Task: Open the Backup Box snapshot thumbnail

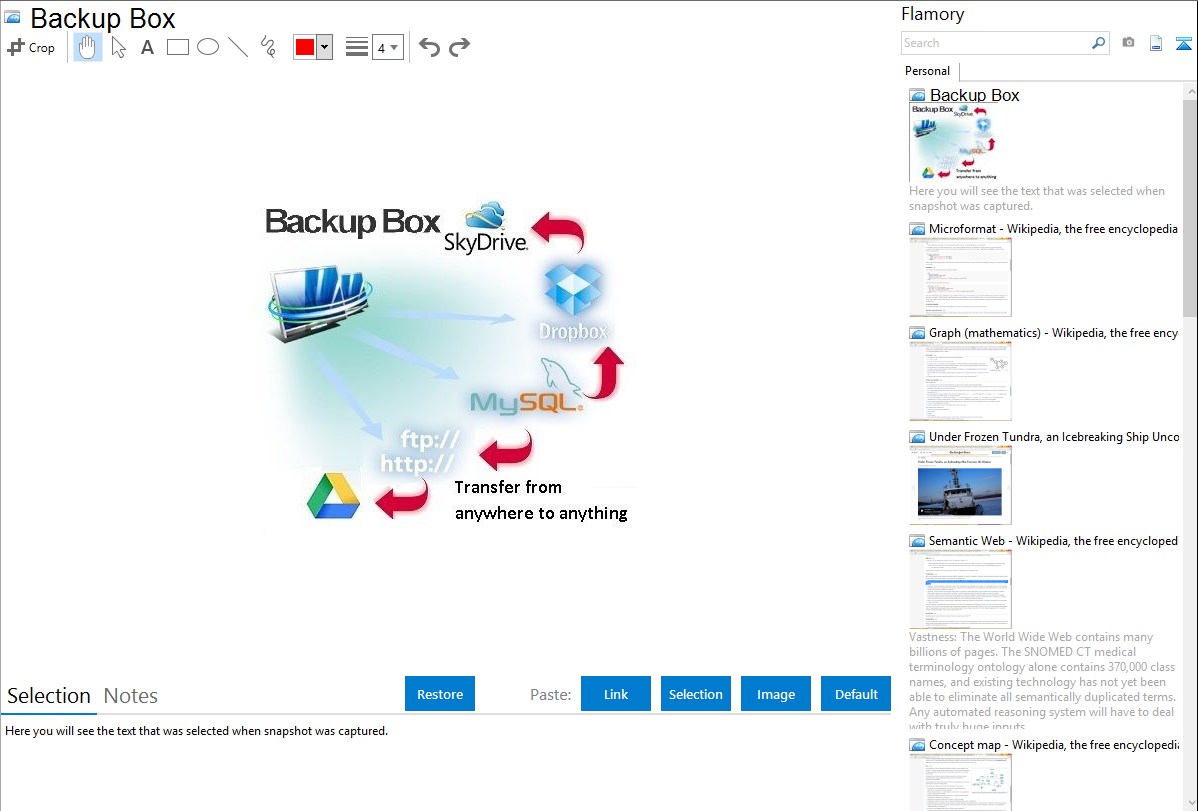Action: [x=954, y=142]
